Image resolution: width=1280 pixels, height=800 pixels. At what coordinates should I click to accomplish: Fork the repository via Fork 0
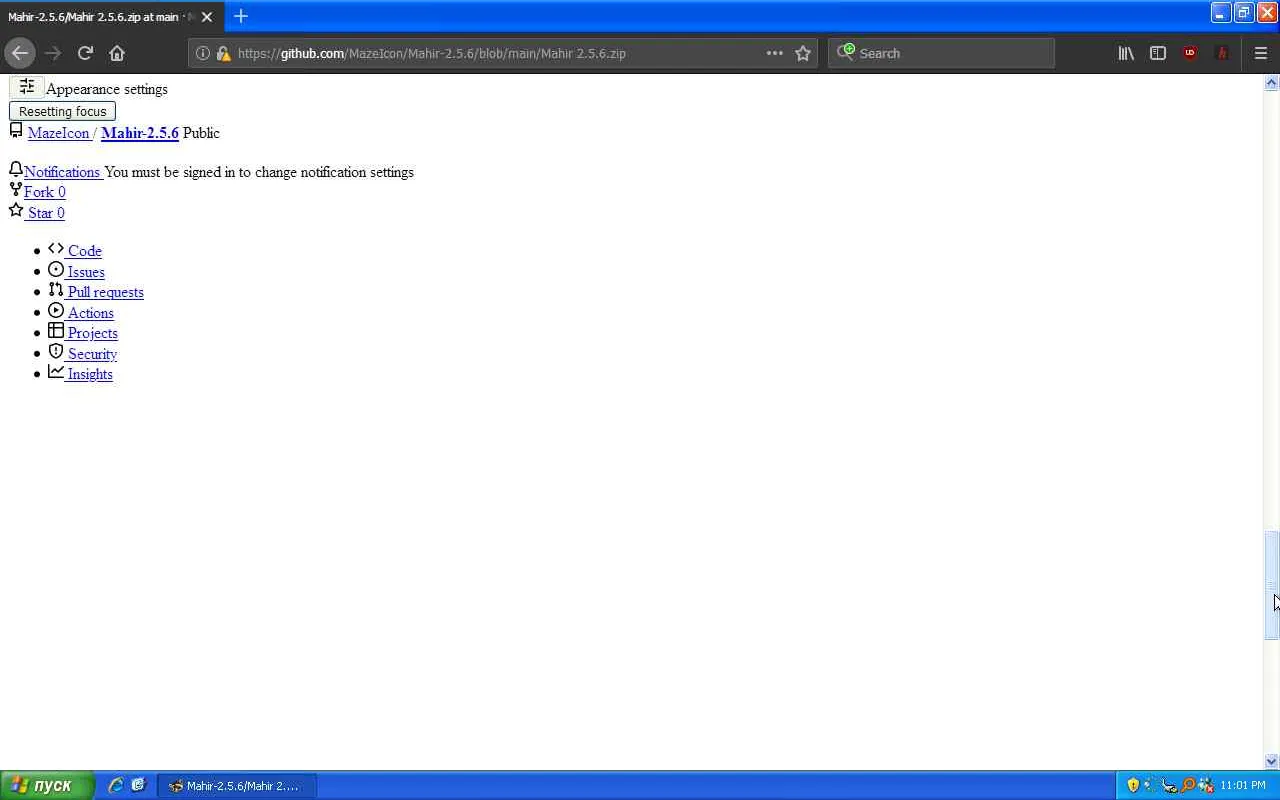[44, 192]
